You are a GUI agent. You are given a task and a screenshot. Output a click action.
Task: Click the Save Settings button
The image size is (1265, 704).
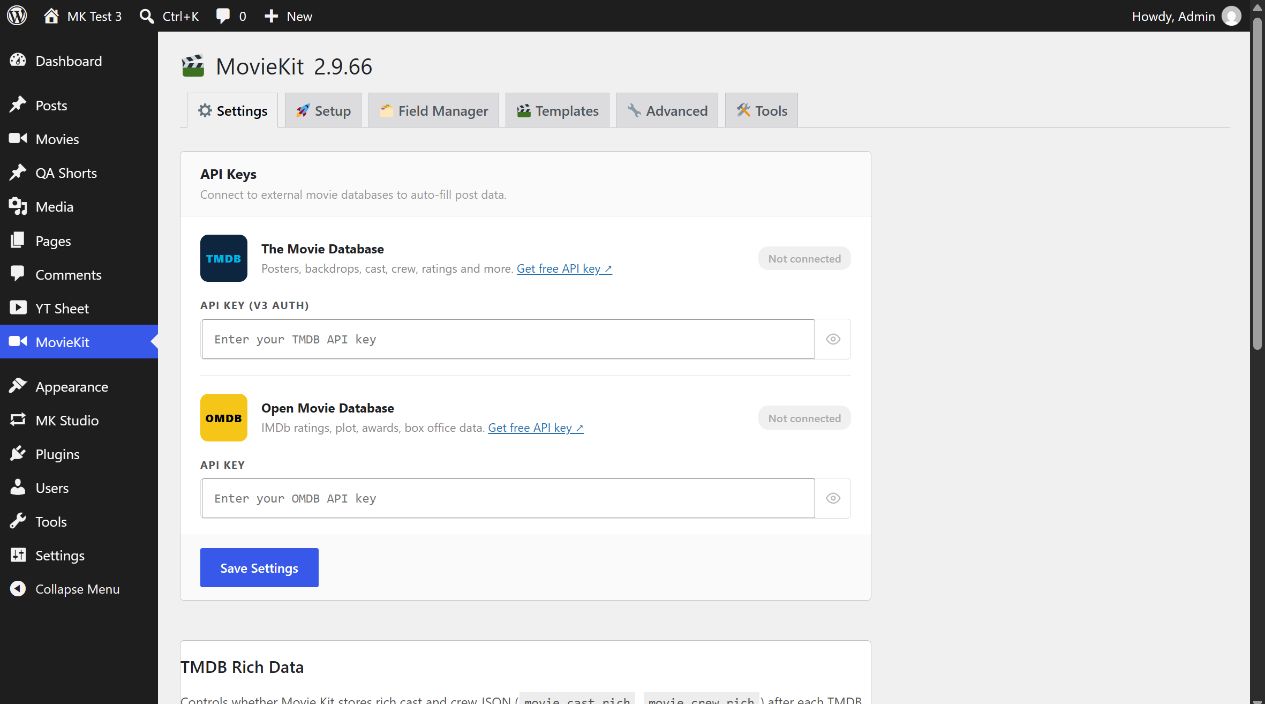click(259, 568)
